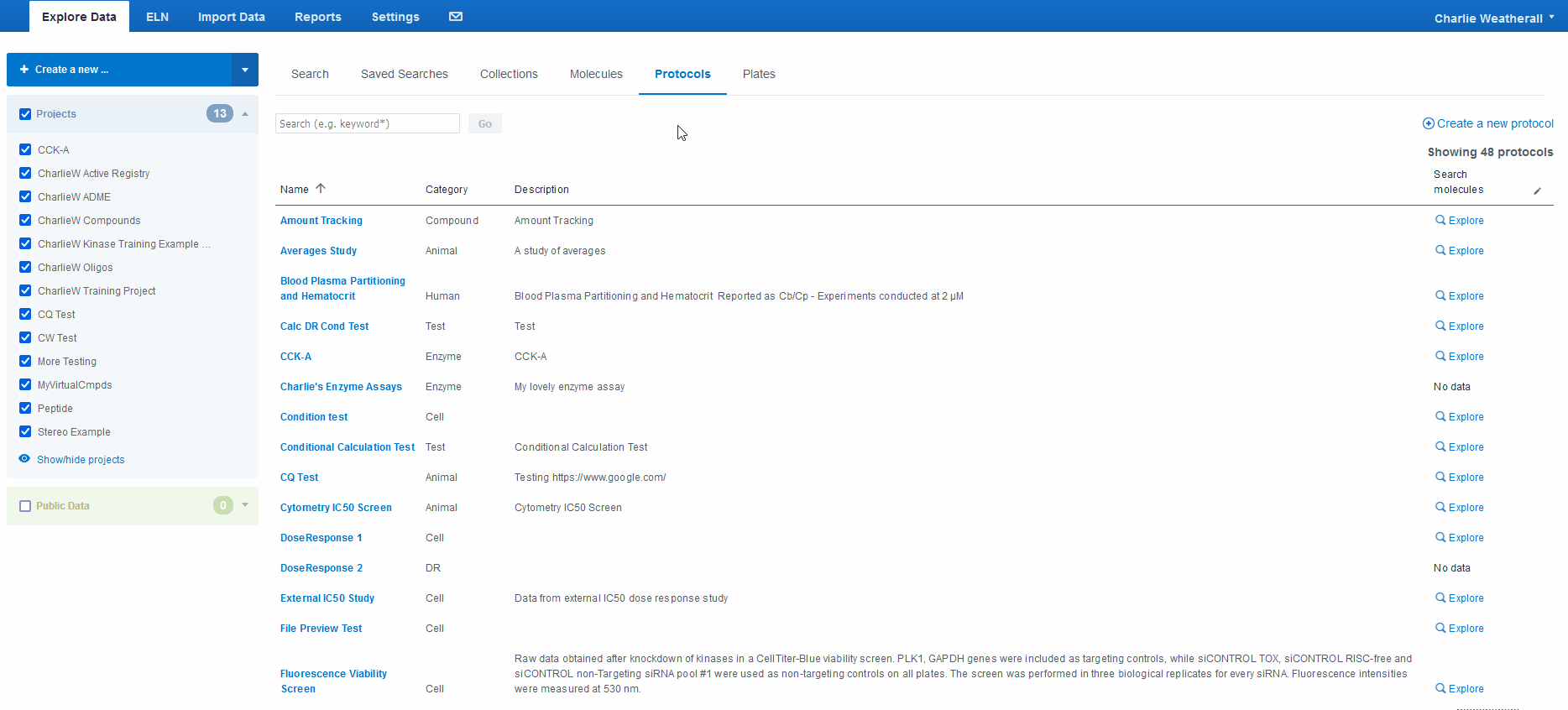
Task: Click the plus icon on Create a new button
Action: click(x=24, y=70)
